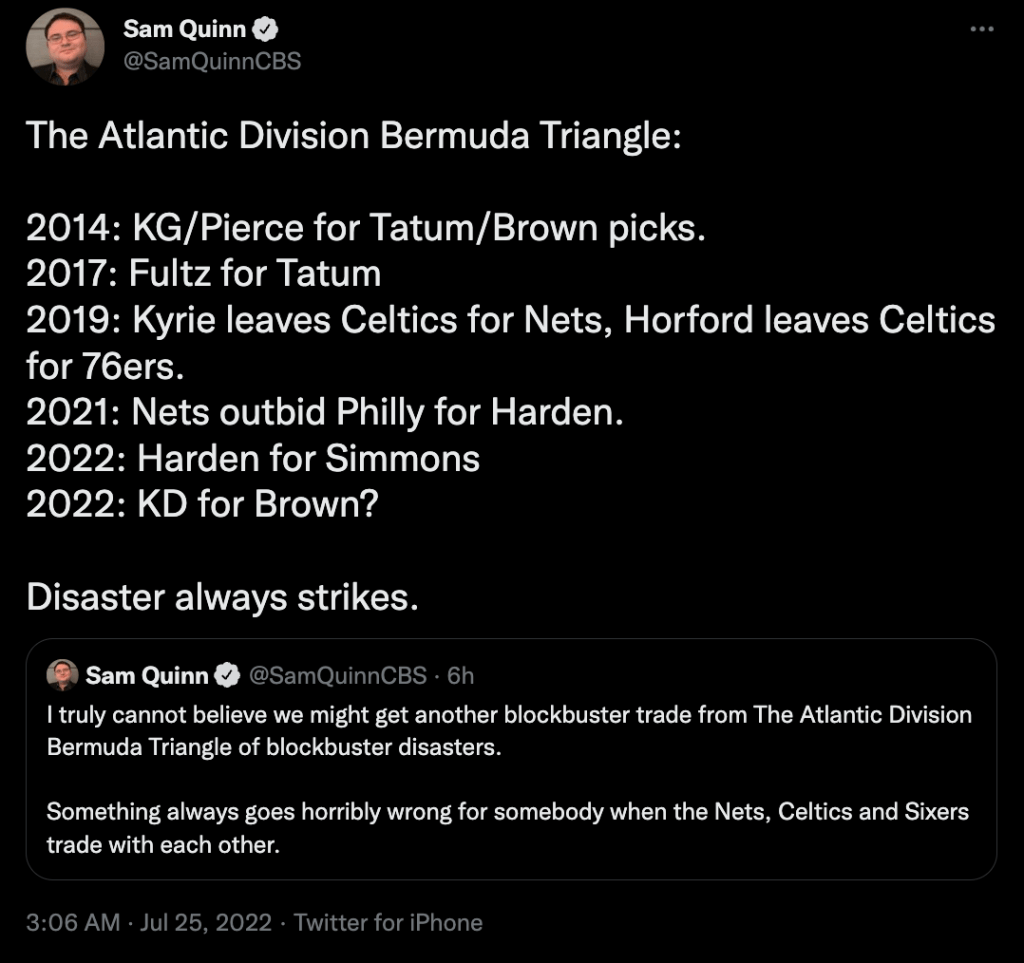1024x963 pixels.
Task: Click the small avatar in the quoted tweet
Action: pos(62,675)
